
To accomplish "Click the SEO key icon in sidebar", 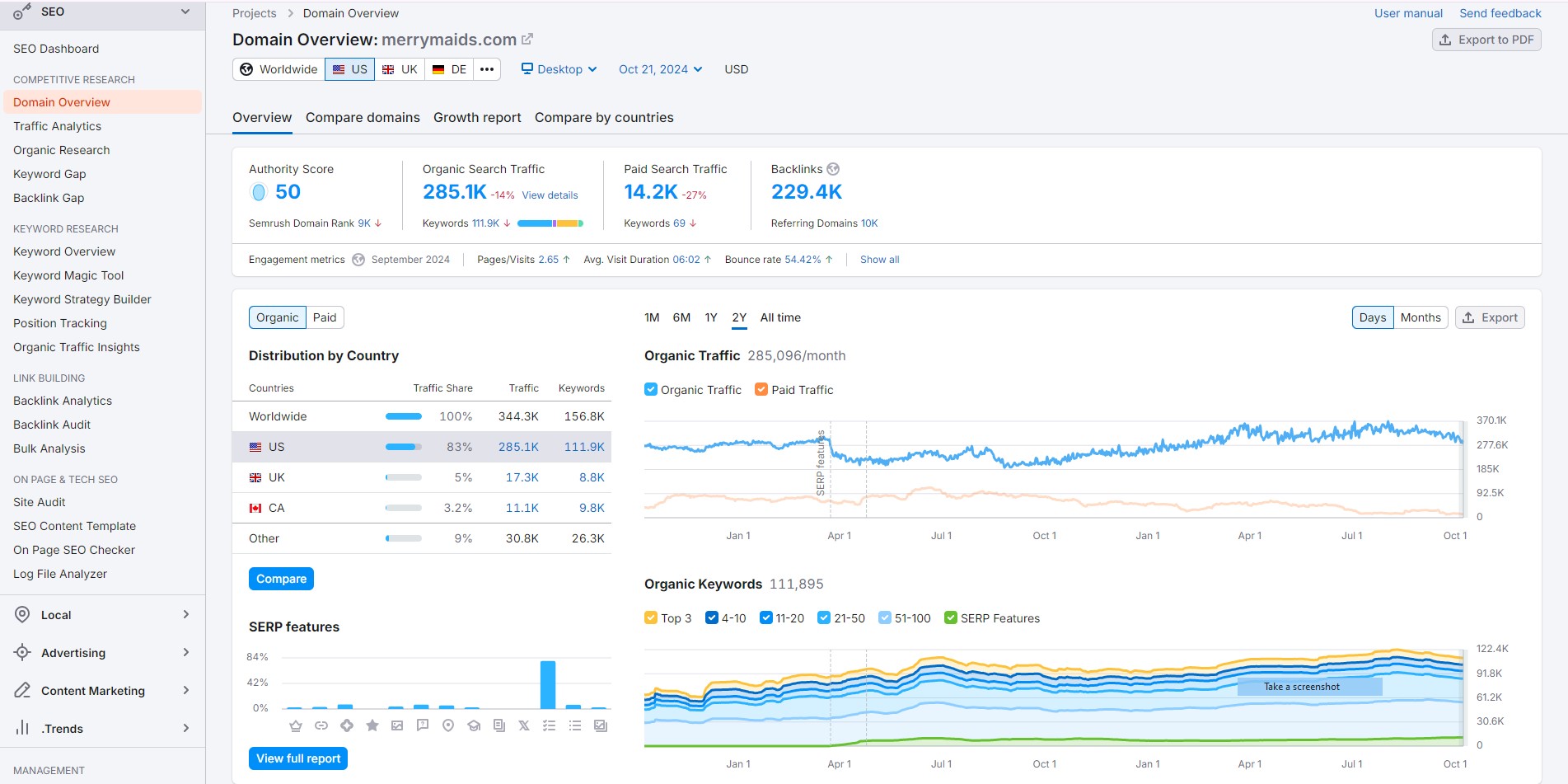I will [x=22, y=12].
